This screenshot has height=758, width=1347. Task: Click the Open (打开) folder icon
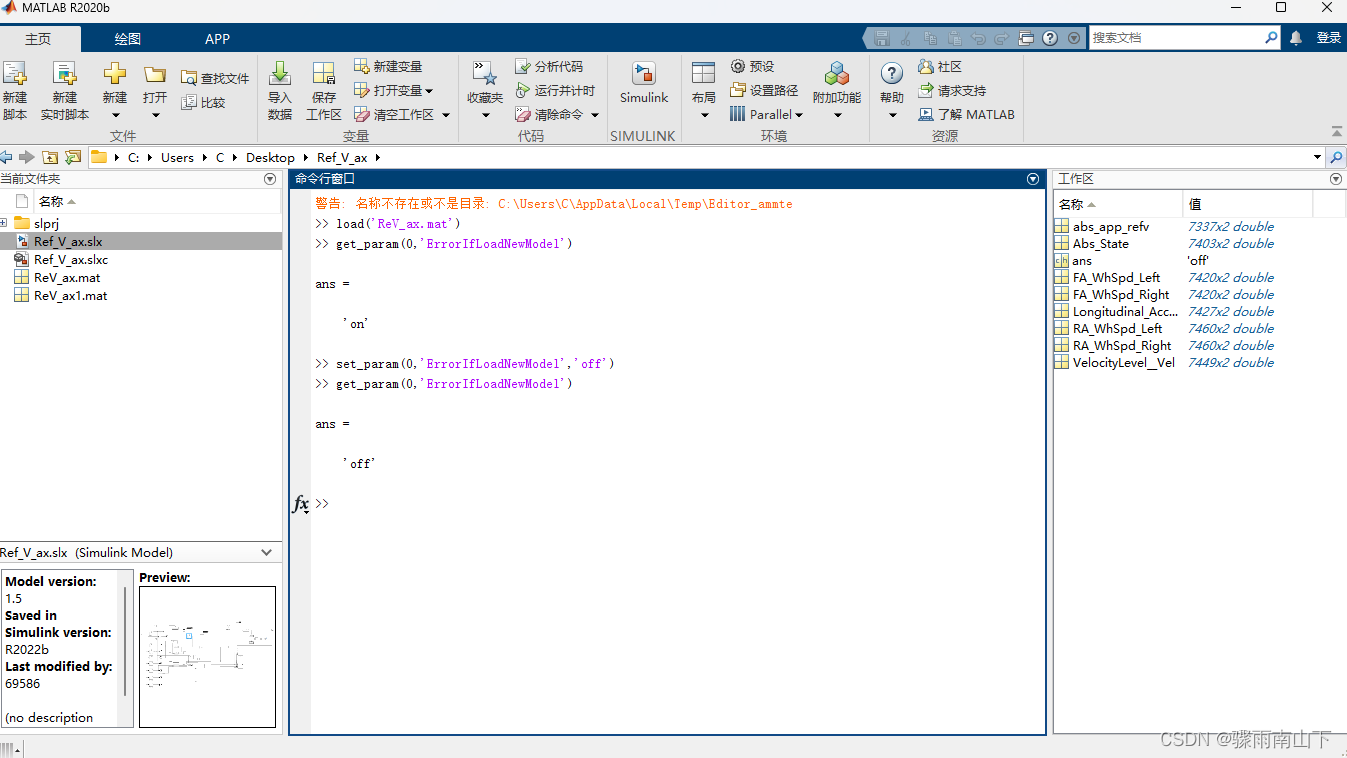155,74
